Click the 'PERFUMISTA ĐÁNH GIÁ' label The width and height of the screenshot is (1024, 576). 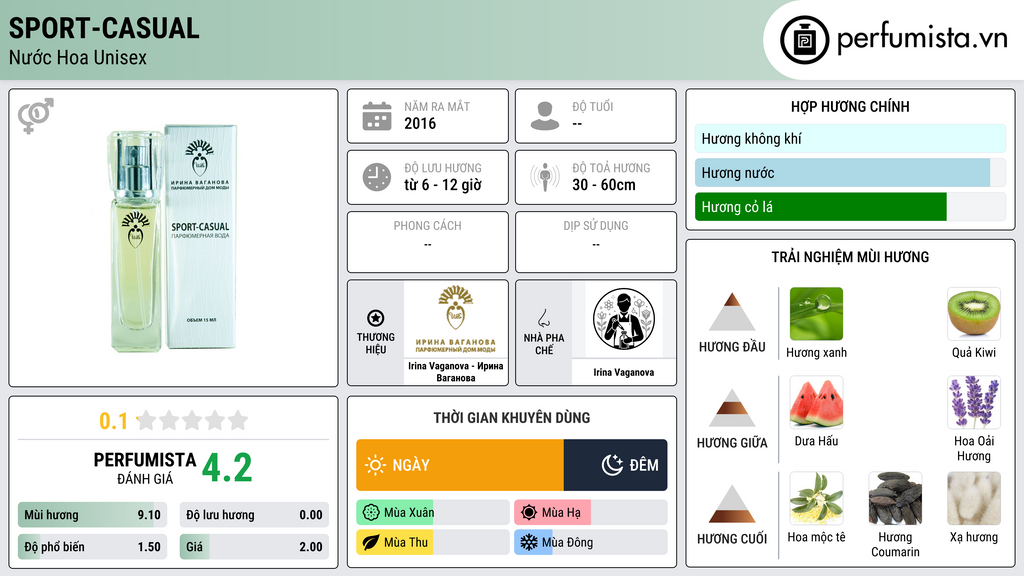pos(145,468)
